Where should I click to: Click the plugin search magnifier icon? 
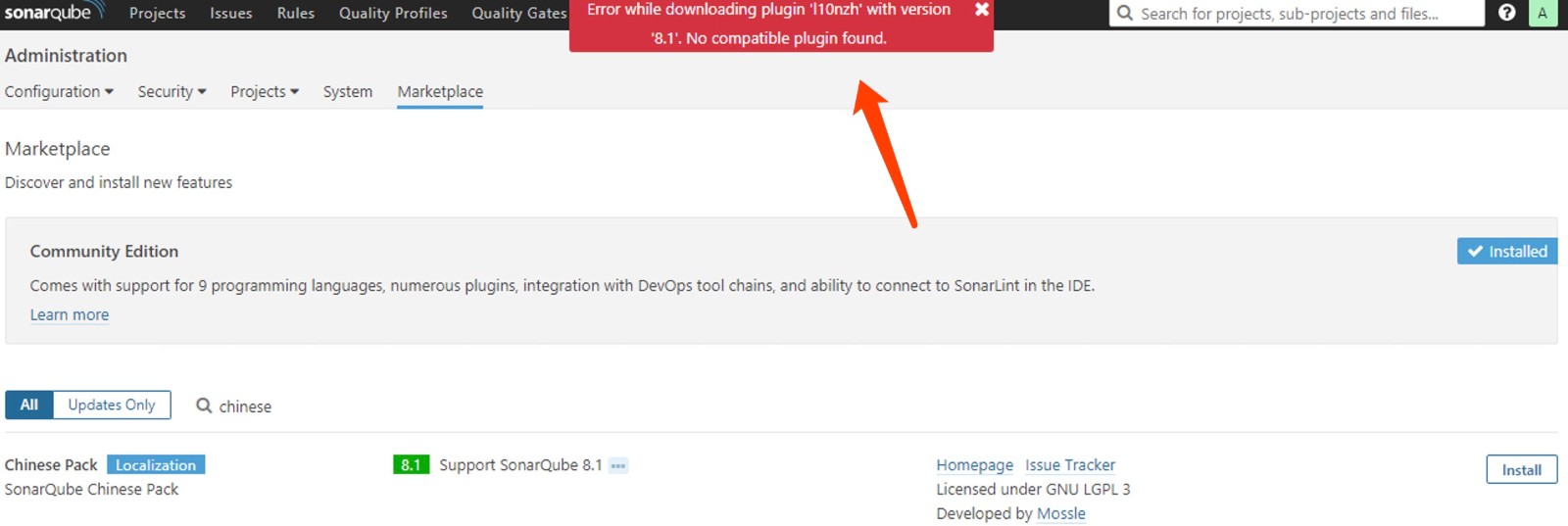pyautogui.click(x=204, y=406)
